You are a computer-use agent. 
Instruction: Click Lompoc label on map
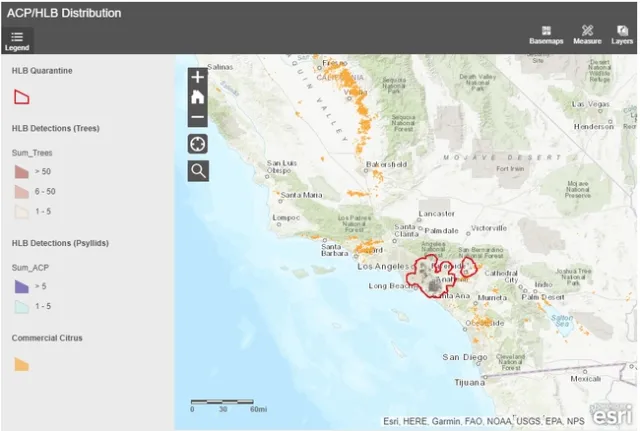[x=286, y=218]
